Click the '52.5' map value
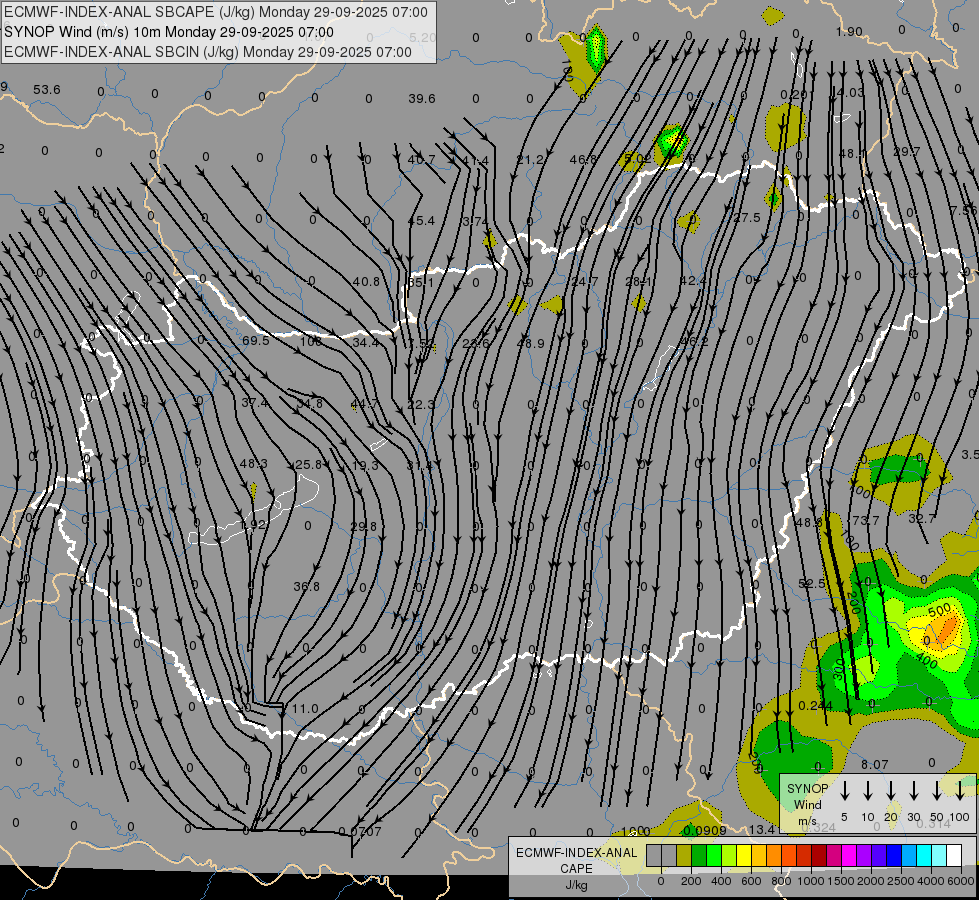This screenshot has height=900, width=979. (x=812, y=584)
